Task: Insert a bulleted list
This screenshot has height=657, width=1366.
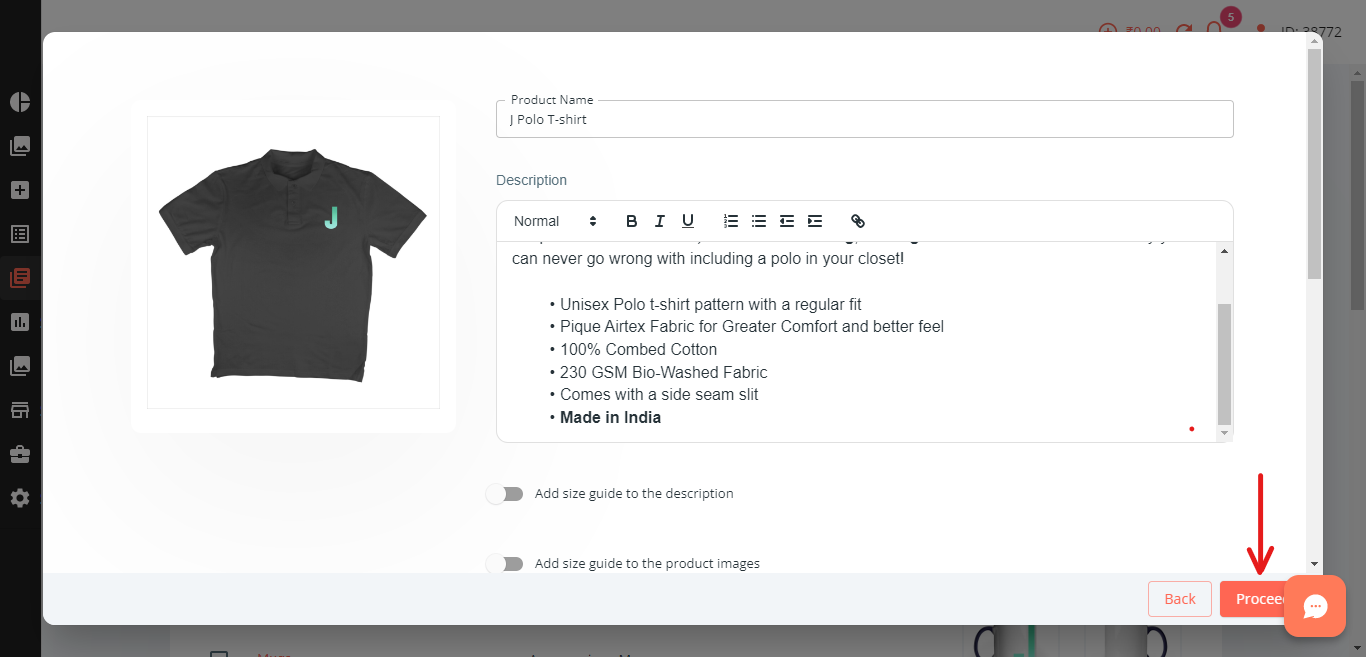Action: click(759, 221)
